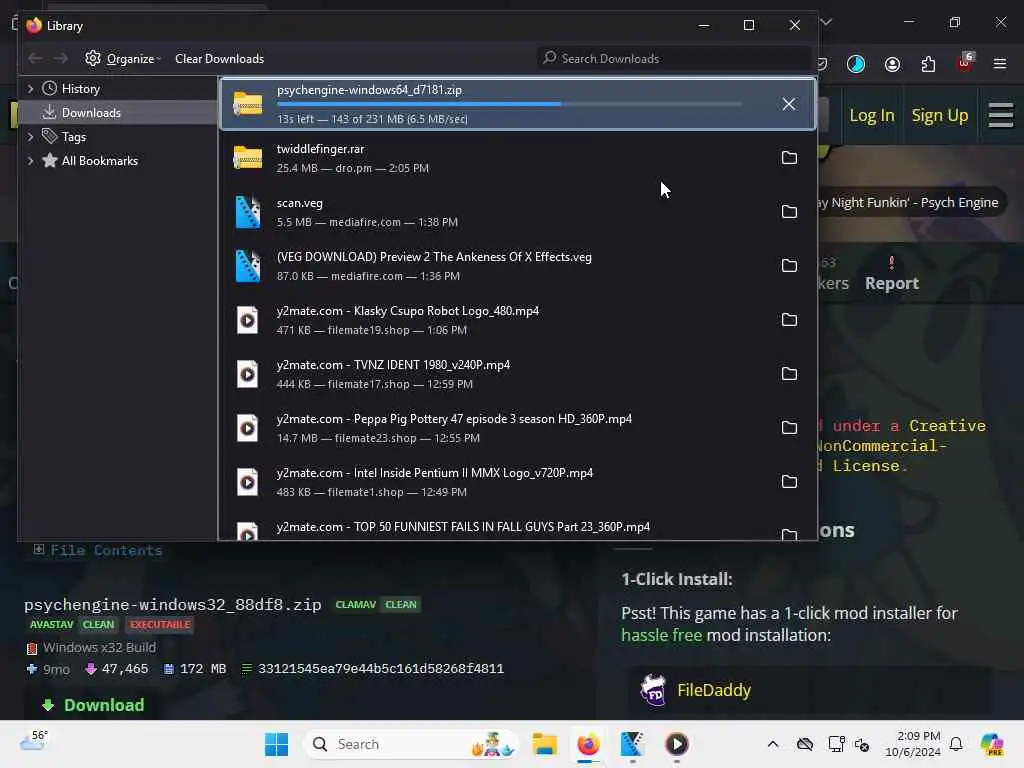
Task: Select Downloads in Library sidebar
Action: tap(91, 112)
